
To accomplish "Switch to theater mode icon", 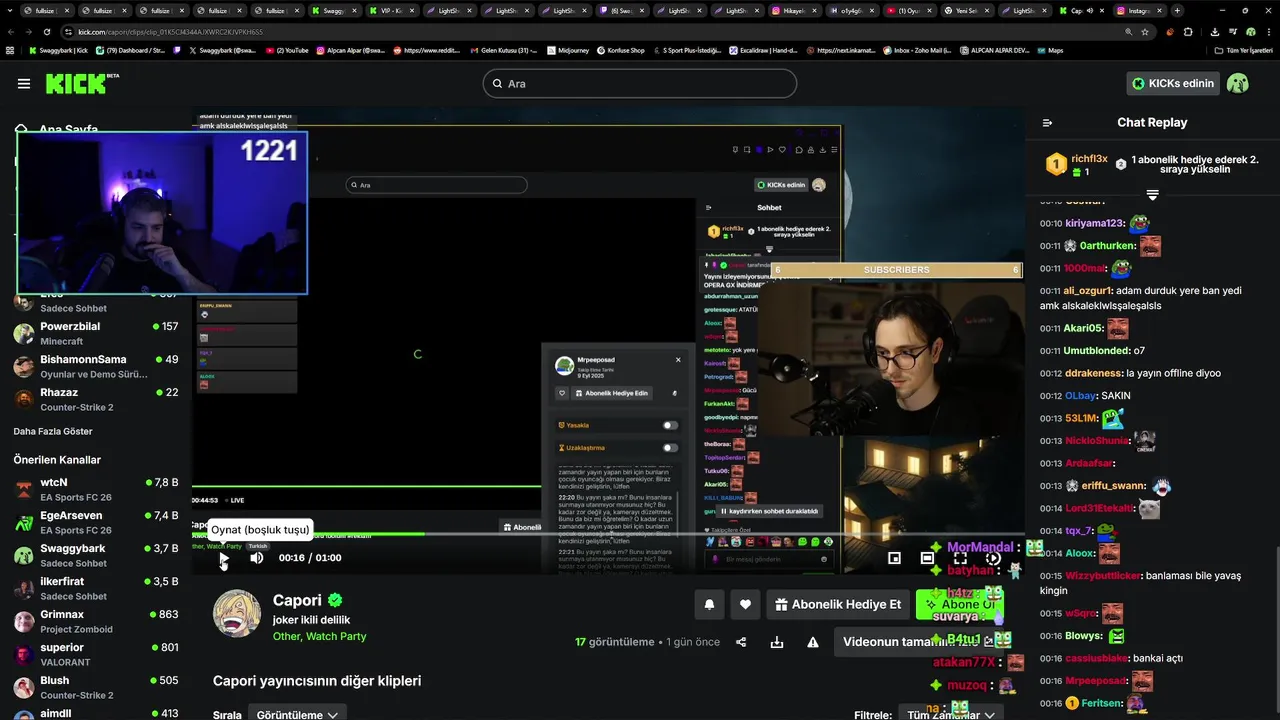I will [927, 558].
